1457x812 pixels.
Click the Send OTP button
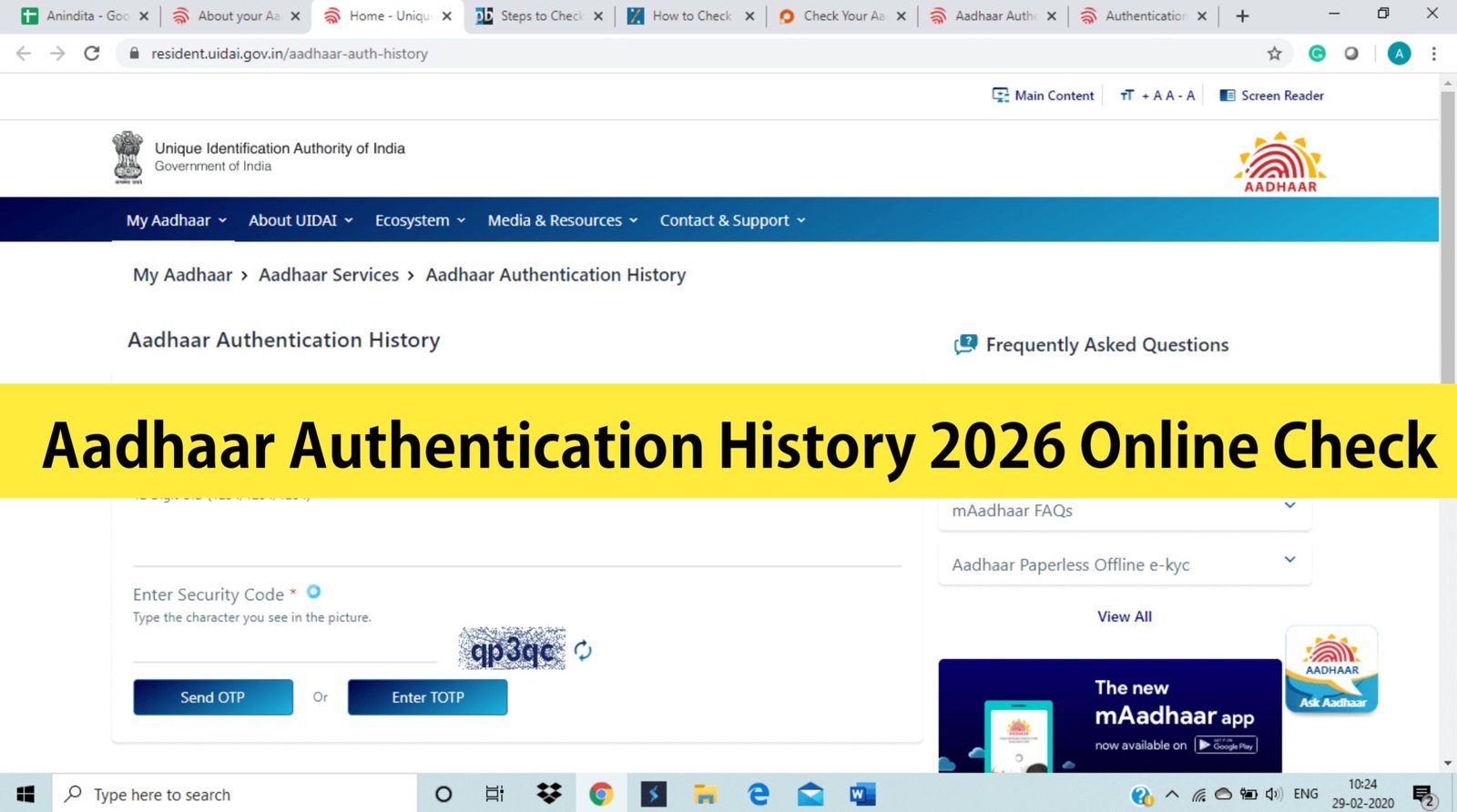tap(213, 697)
